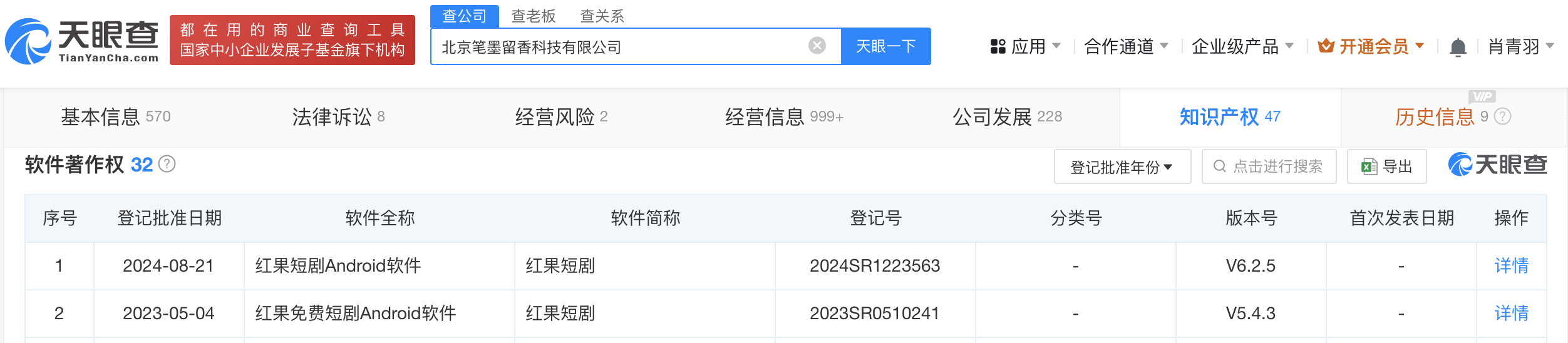Click the help icon beside 软件著作权 32

point(167,164)
